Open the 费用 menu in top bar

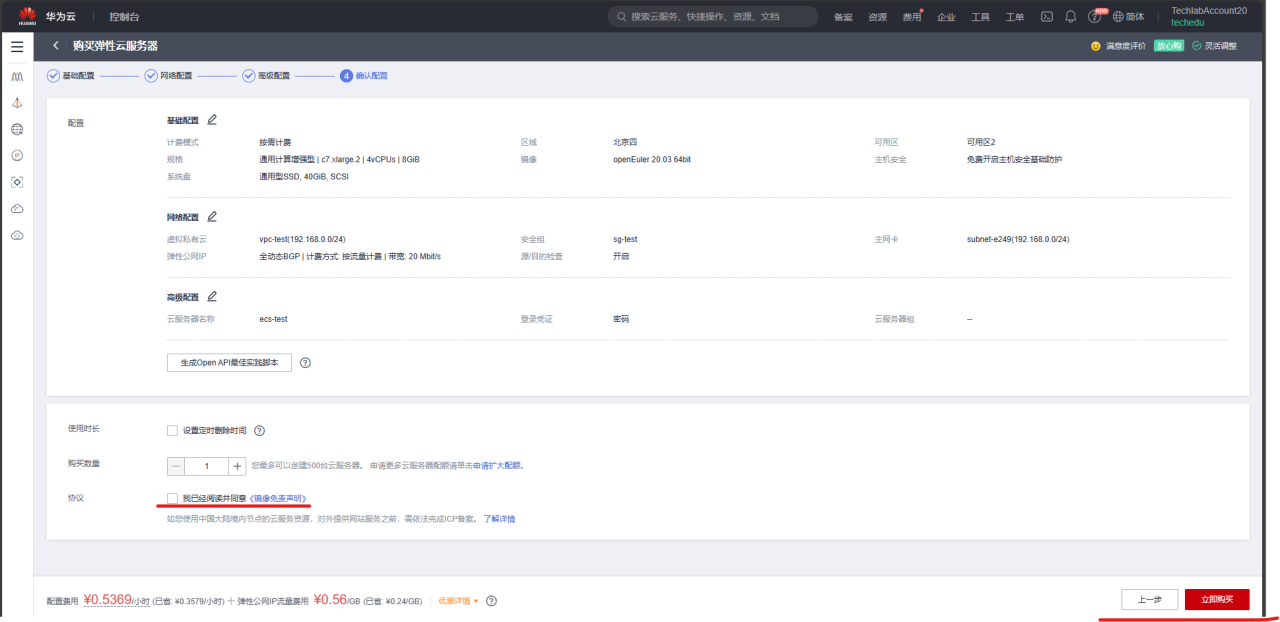pyautogui.click(x=911, y=17)
